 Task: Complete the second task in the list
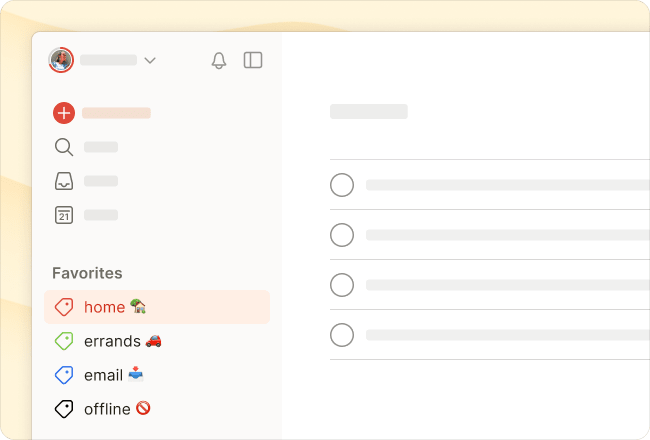pos(342,235)
